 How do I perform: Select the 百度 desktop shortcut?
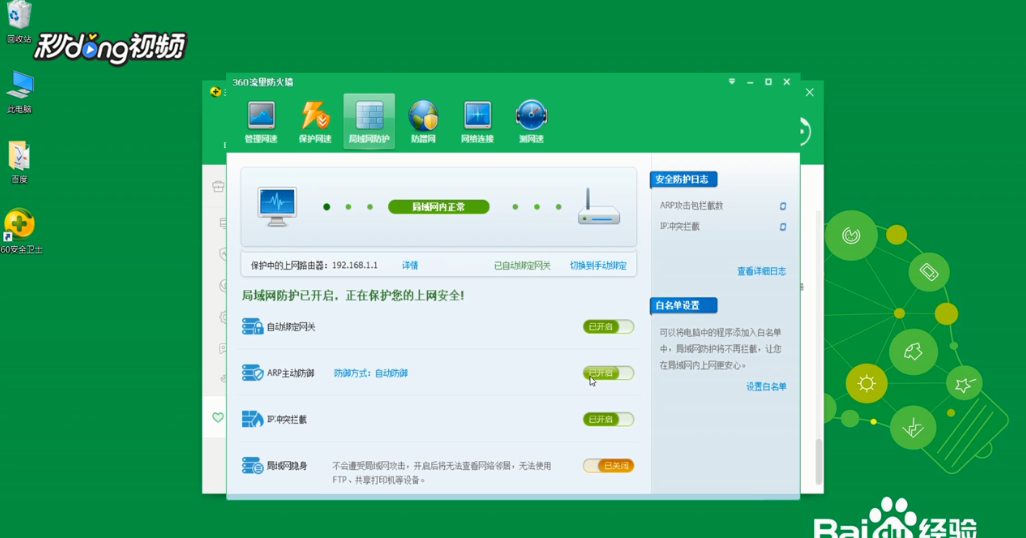pyautogui.click(x=20, y=162)
